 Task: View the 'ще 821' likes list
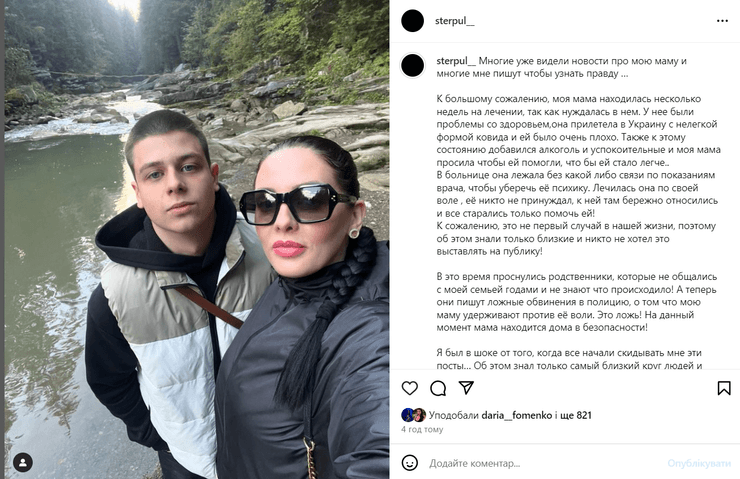(x=576, y=415)
